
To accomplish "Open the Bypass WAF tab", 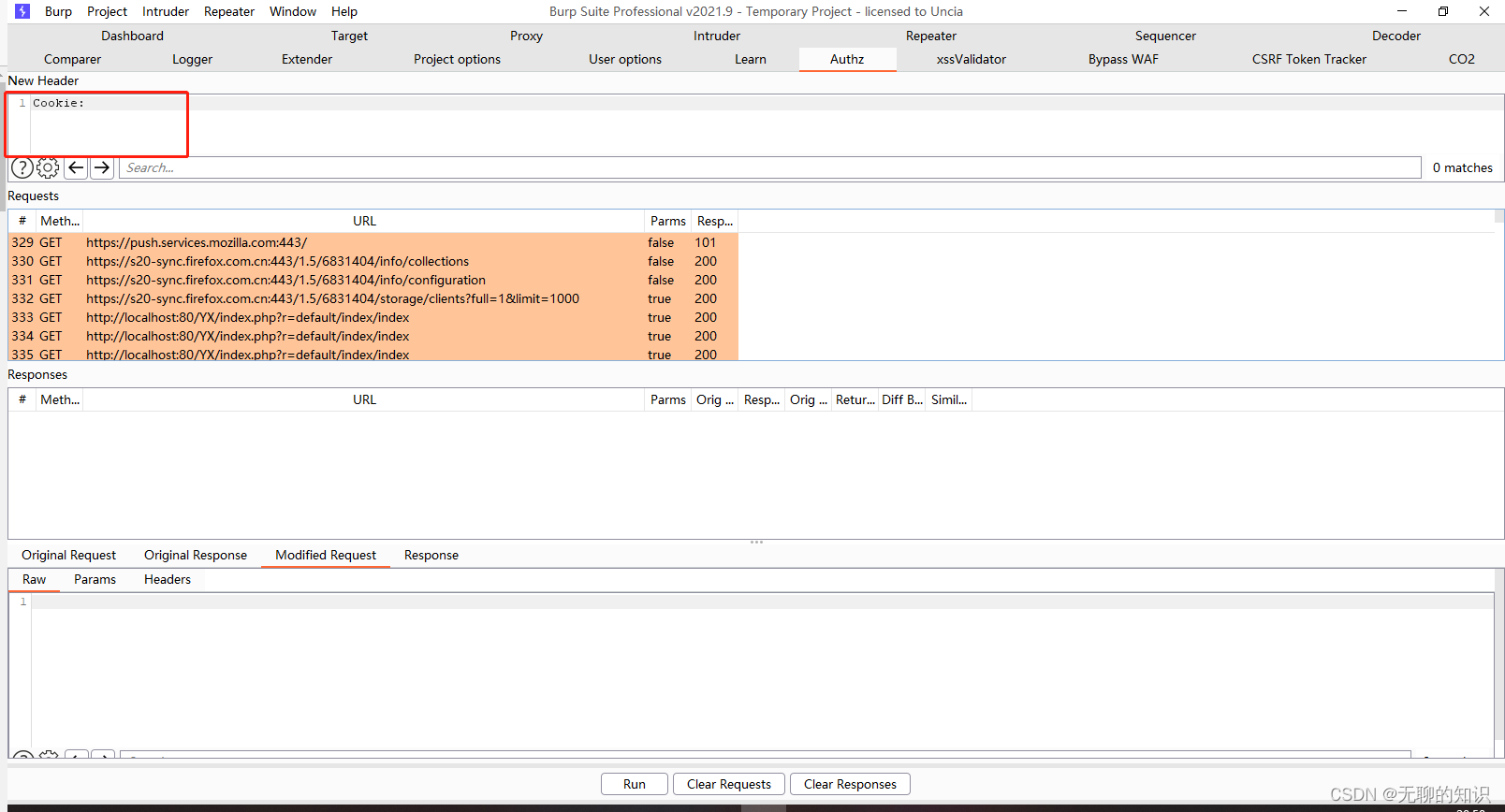I will tap(1123, 59).
